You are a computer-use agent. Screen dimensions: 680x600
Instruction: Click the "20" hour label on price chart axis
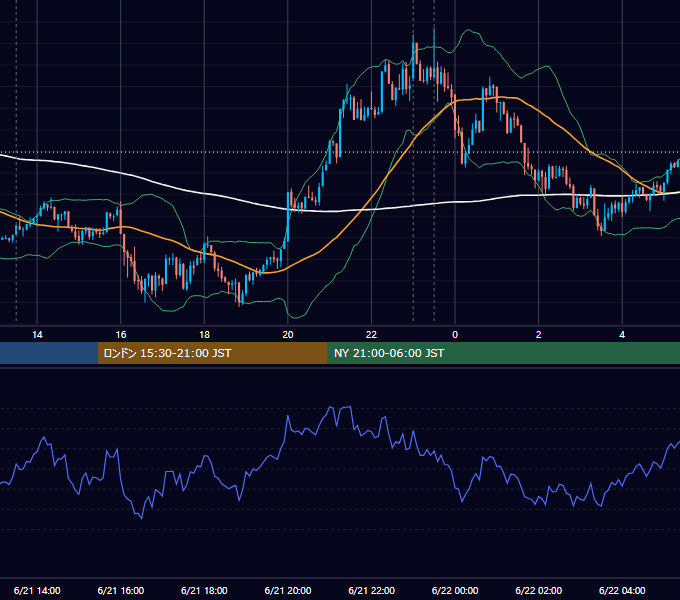click(x=288, y=335)
